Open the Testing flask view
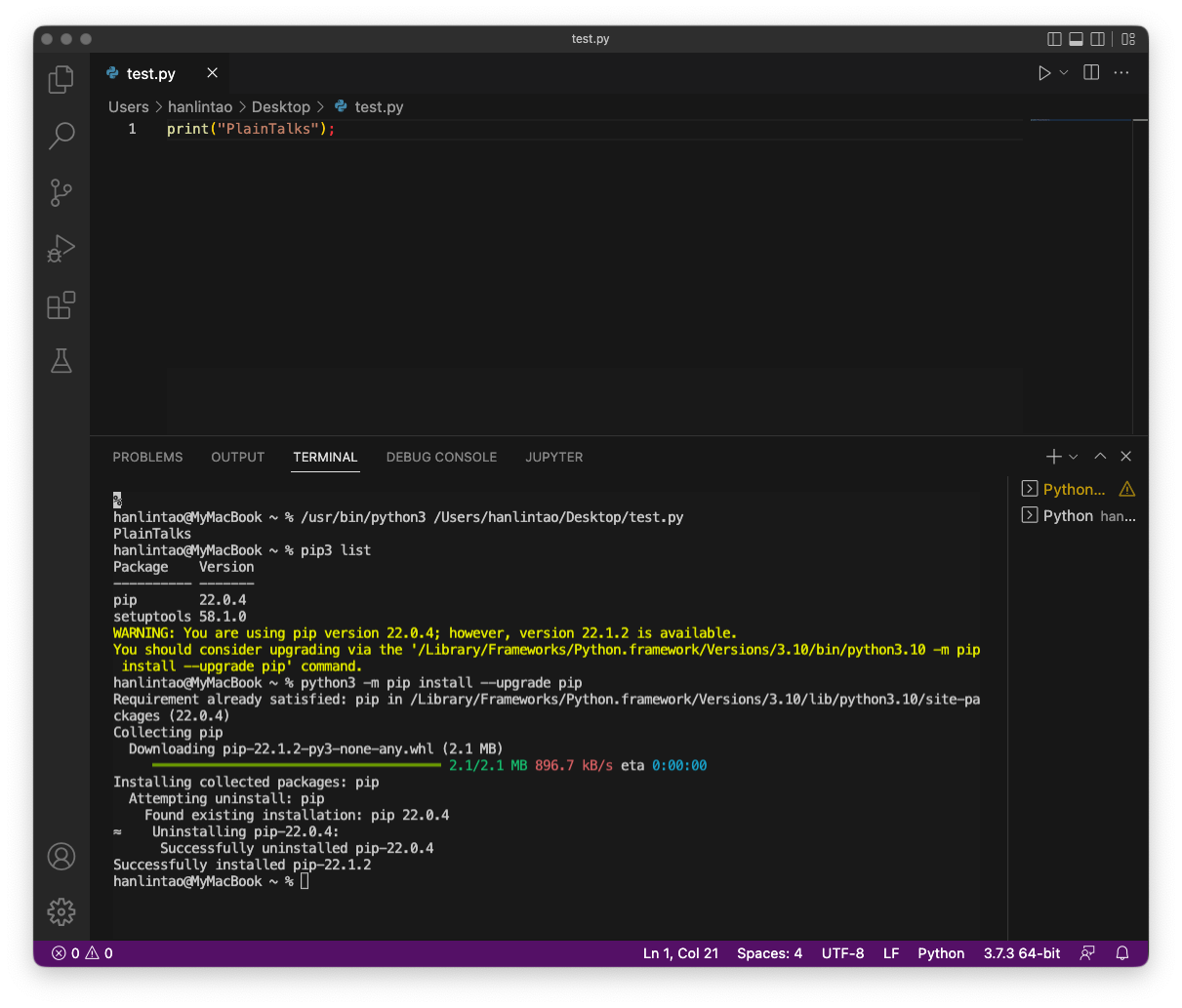The width and height of the screenshot is (1182, 1008). click(x=61, y=361)
